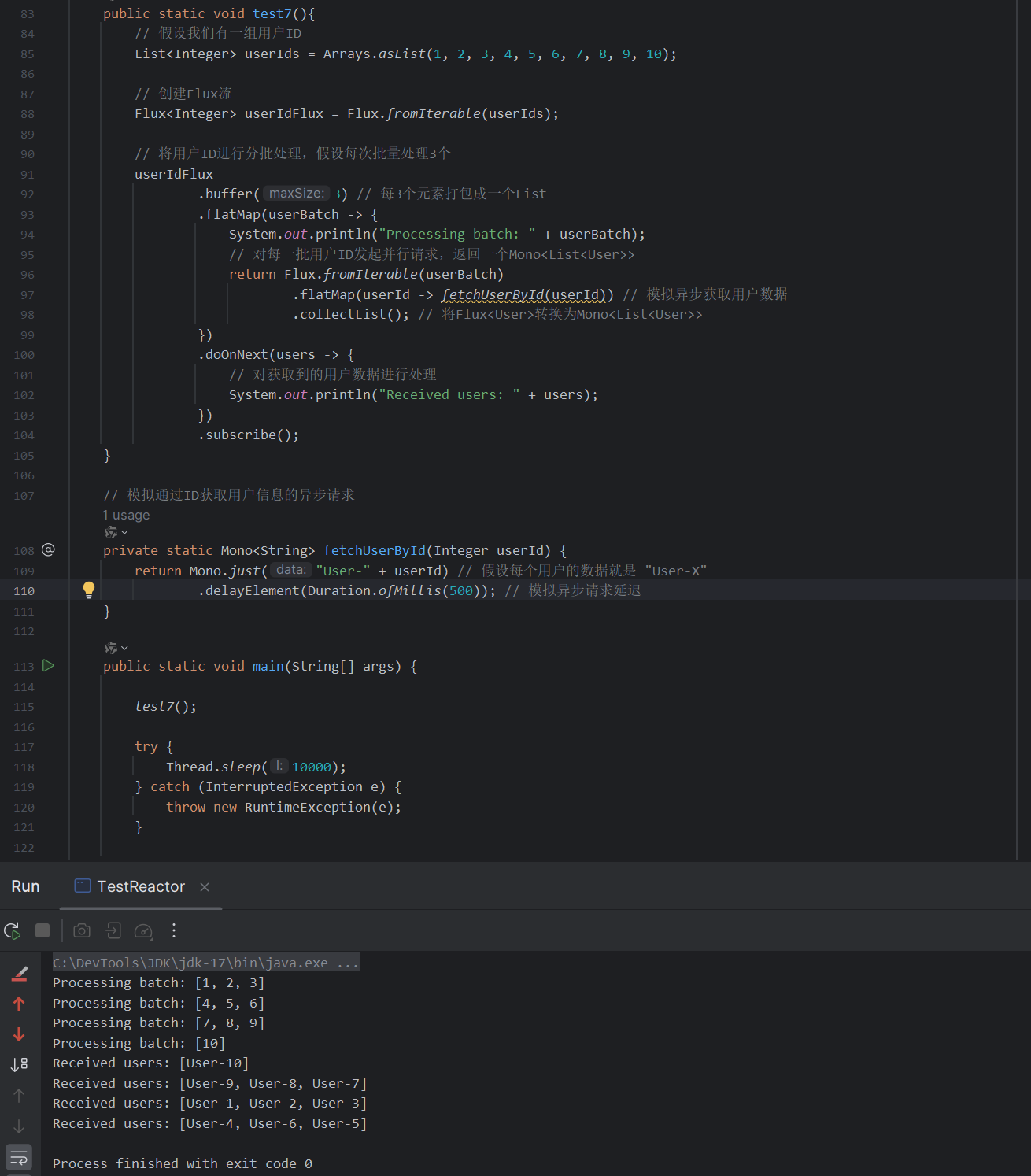Click the AI icon above fetchUserById

[x=111, y=532]
